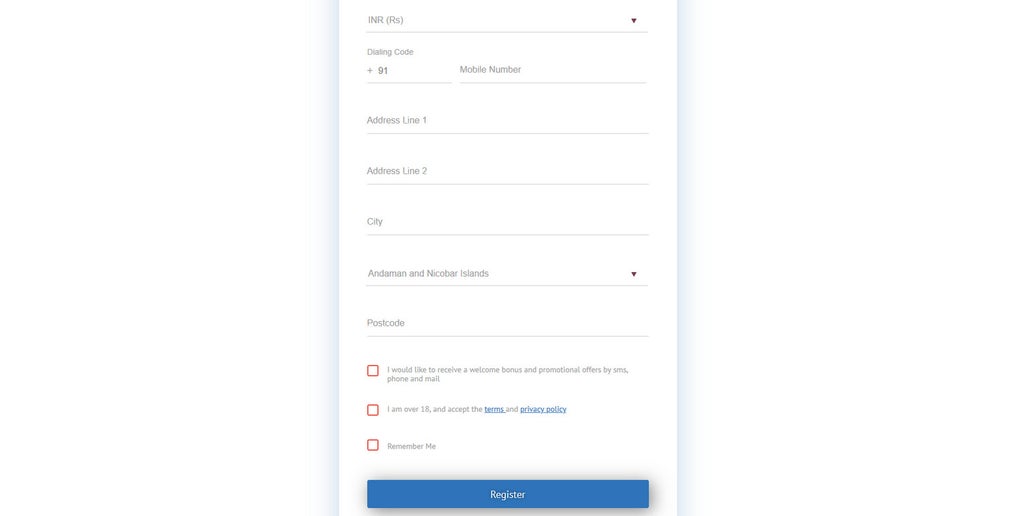The width and height of the screenshot is (1024, 516).
Task: Click the City input field
Action: pos(507,222)
